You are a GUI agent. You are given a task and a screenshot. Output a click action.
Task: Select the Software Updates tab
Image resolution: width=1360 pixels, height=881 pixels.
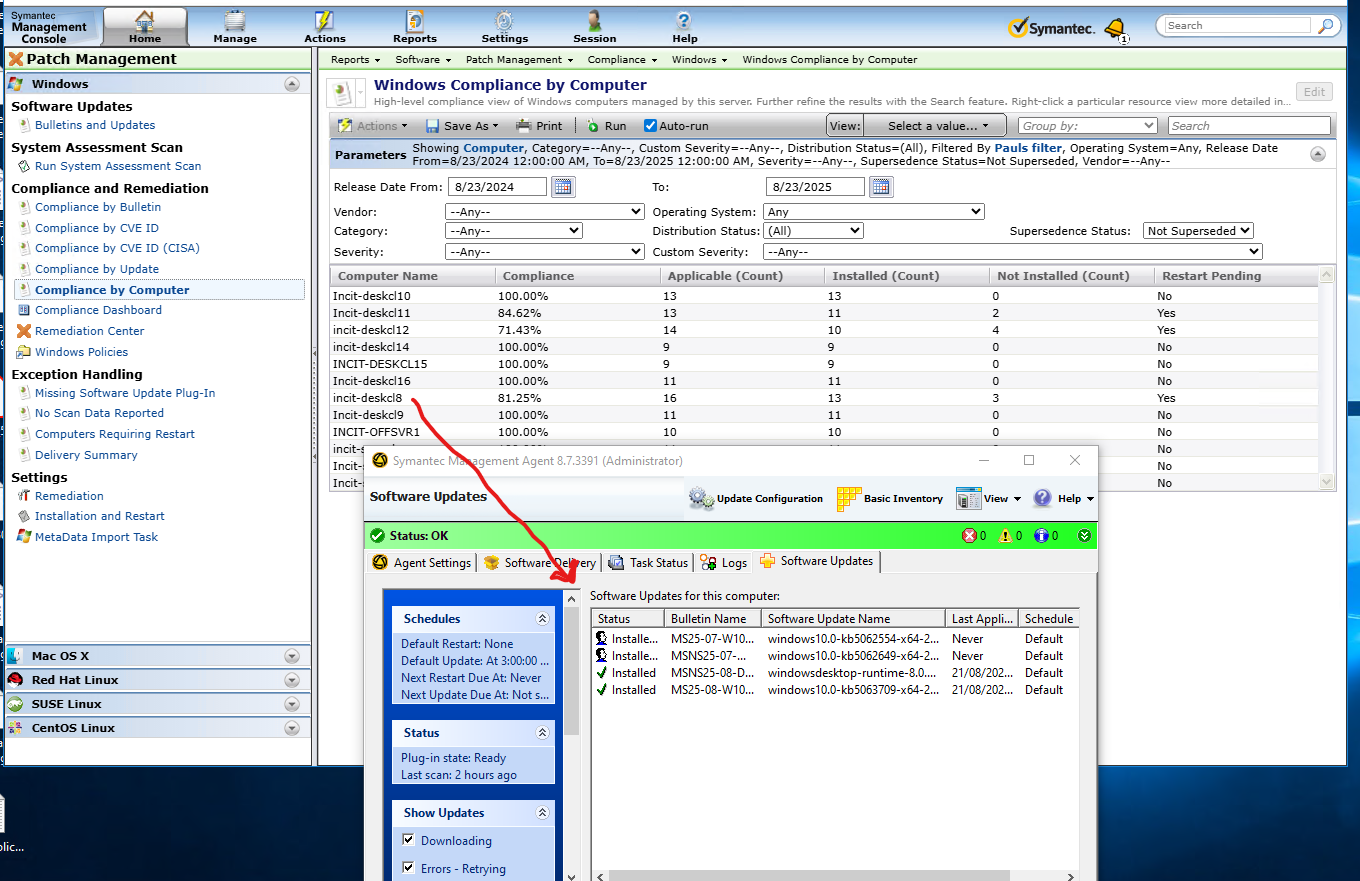[817, 561]
